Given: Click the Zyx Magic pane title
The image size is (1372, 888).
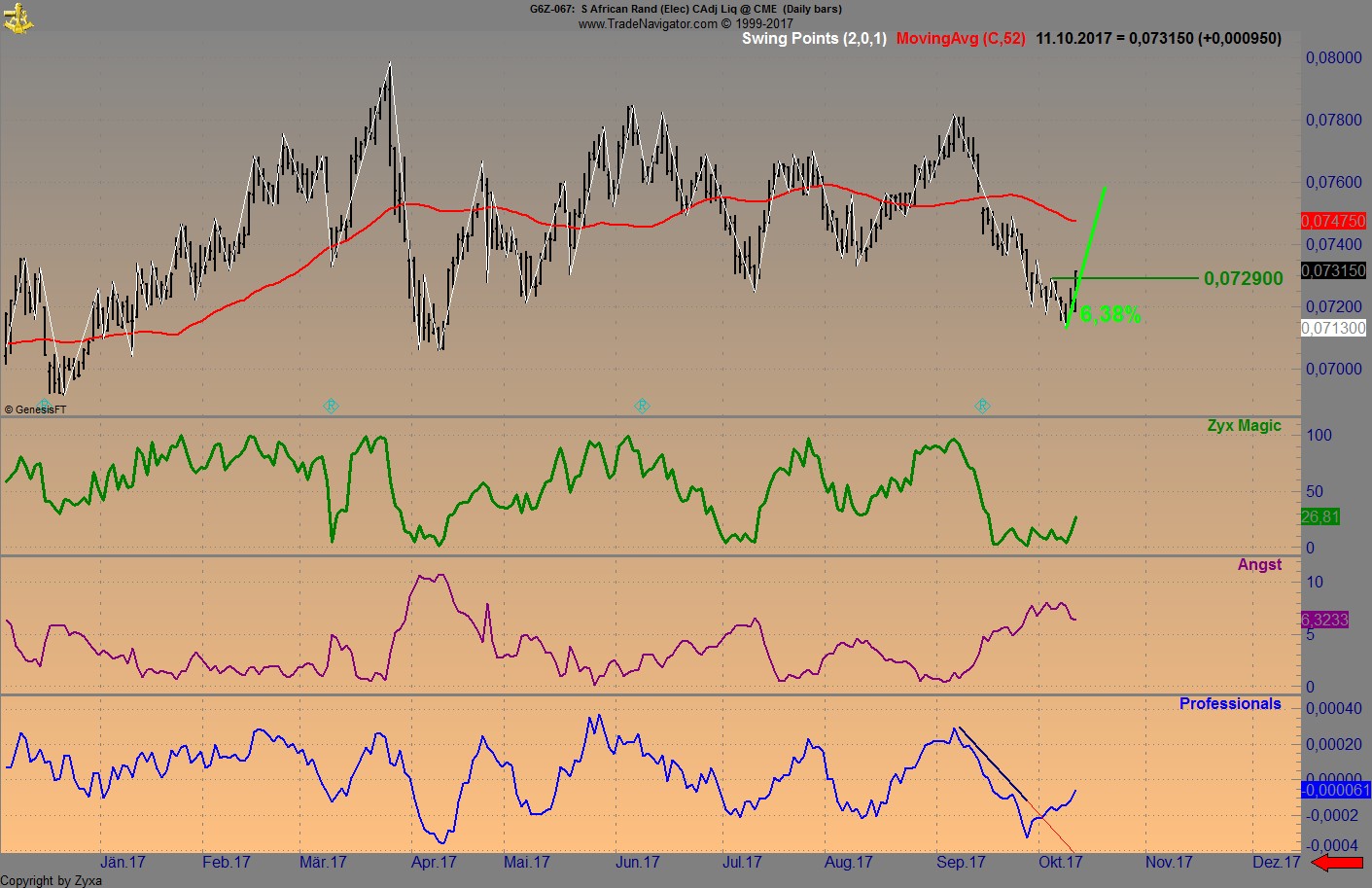Looking at the screenshot, I should pos(1244,426).
